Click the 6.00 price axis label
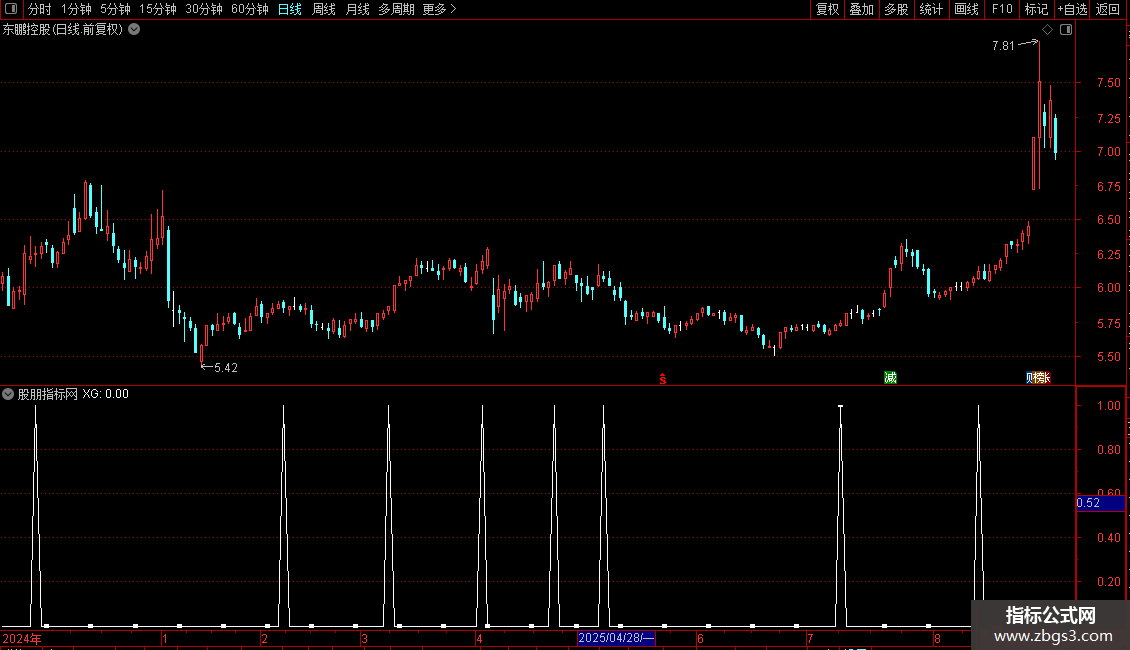This screenshot has height=650, width=1130. pyautogui.click(x=1108, y=288)
